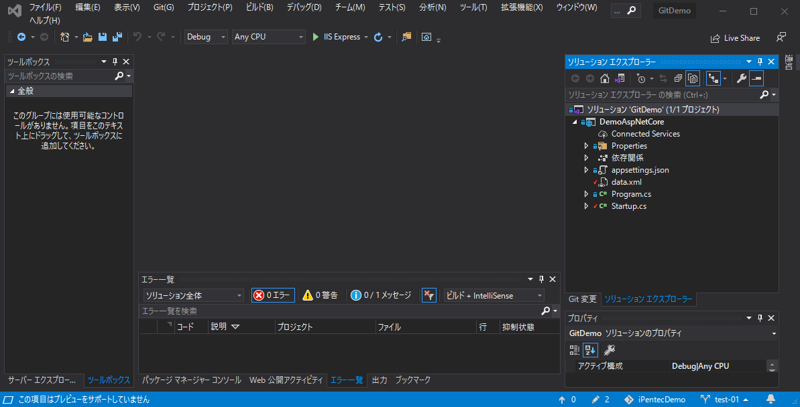Sort by the プロジェクト column header
The height and width of the screenshot is (407, 800).
pyautogui.click(x=324, y=327)
